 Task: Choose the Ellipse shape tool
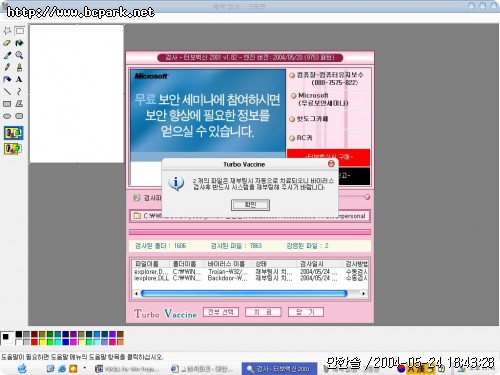coord(7,116)
